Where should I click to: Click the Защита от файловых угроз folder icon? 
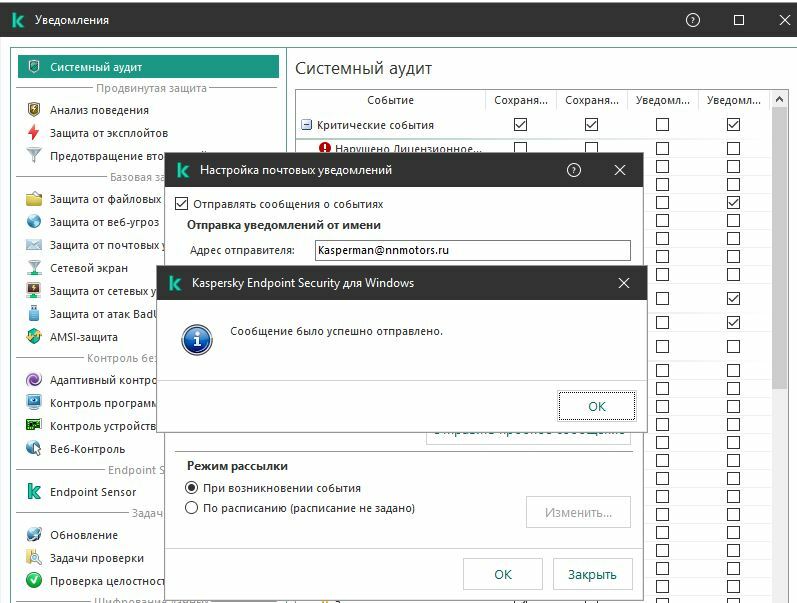[x=34, y=199]
